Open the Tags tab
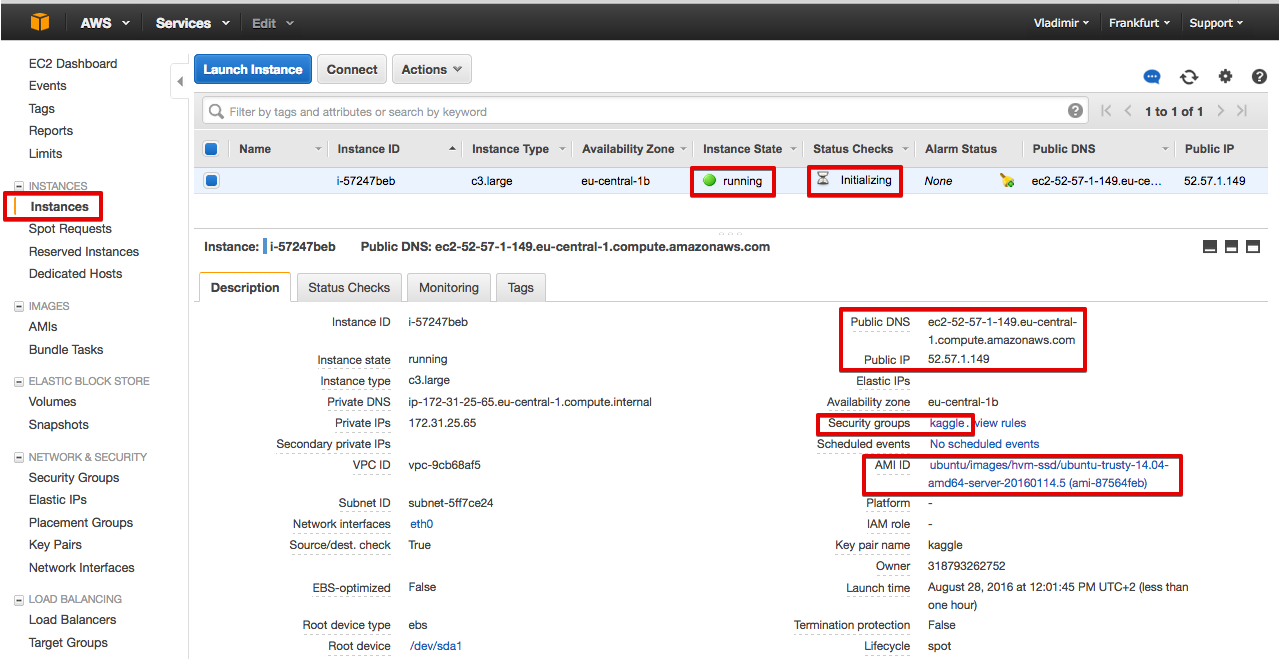The height and width of the screenshot is (659, 1279). tap(520, 288)
